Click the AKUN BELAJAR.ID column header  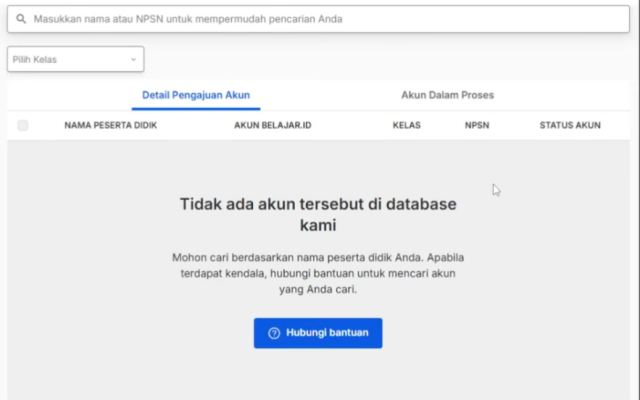click(273, 125)
